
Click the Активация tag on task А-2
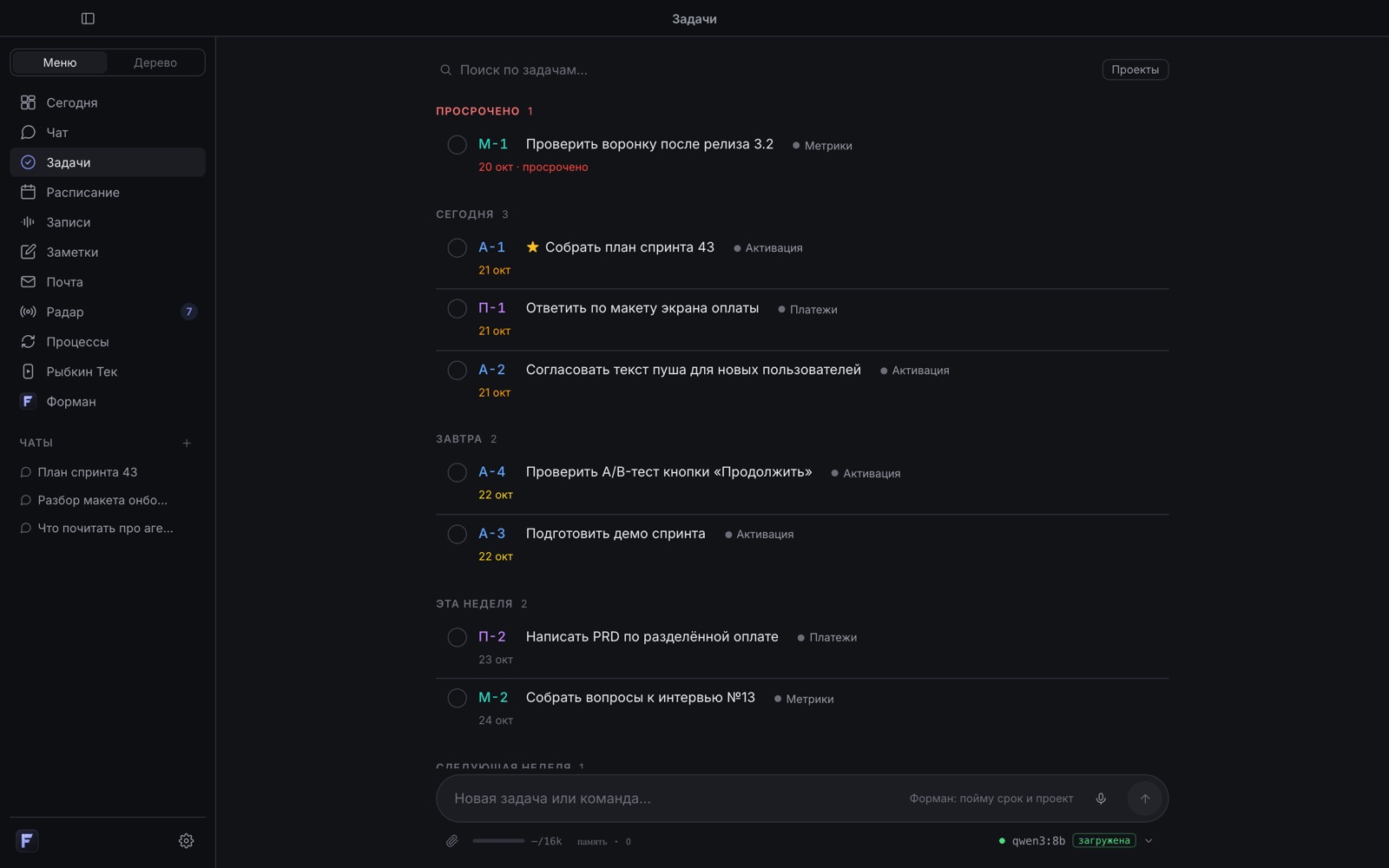915,371
